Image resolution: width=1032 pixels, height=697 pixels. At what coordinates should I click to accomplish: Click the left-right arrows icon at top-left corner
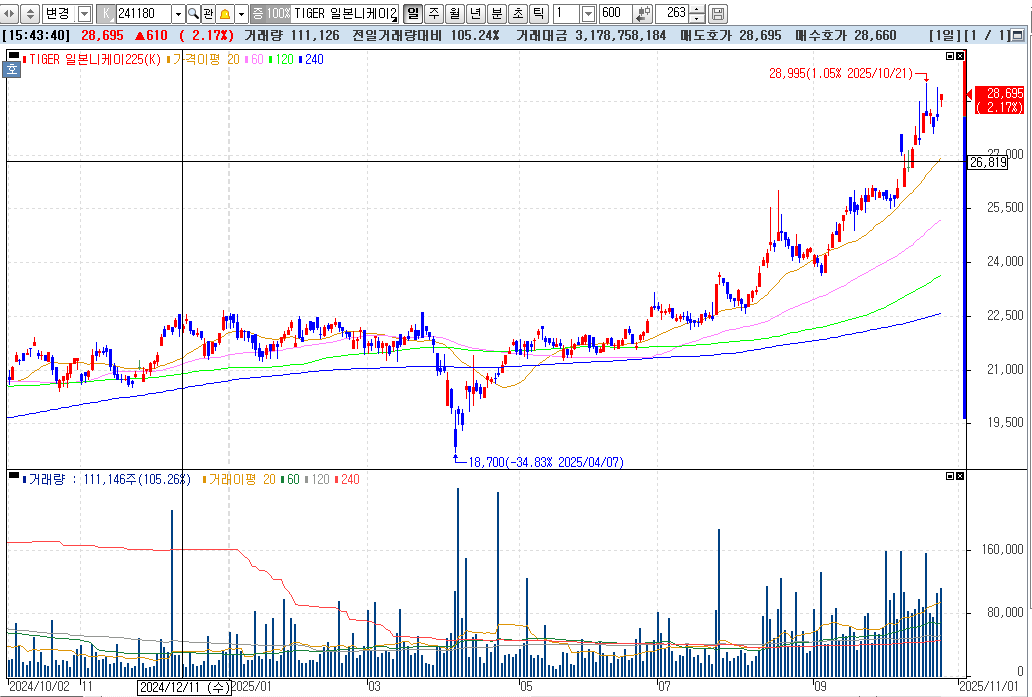click(8, 14)
